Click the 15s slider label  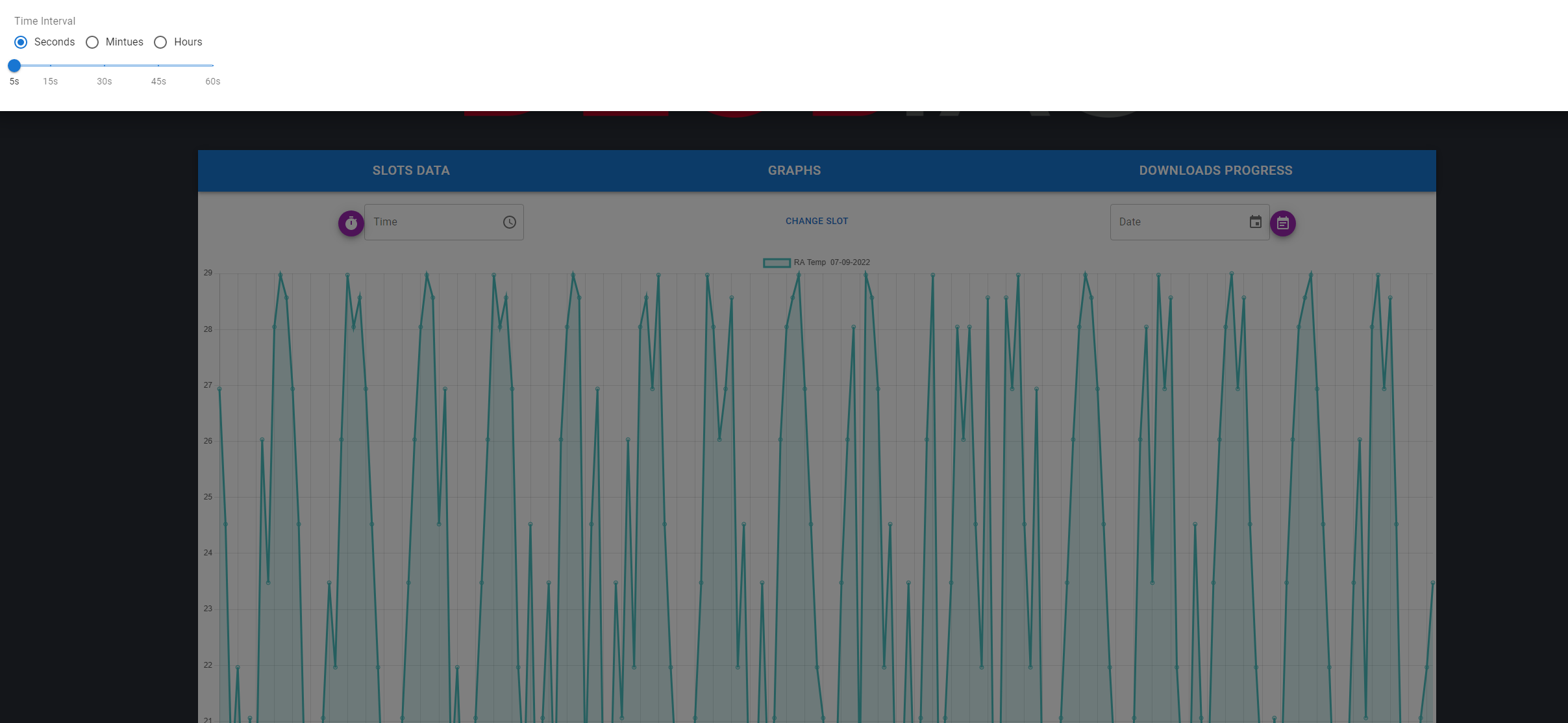51,82
